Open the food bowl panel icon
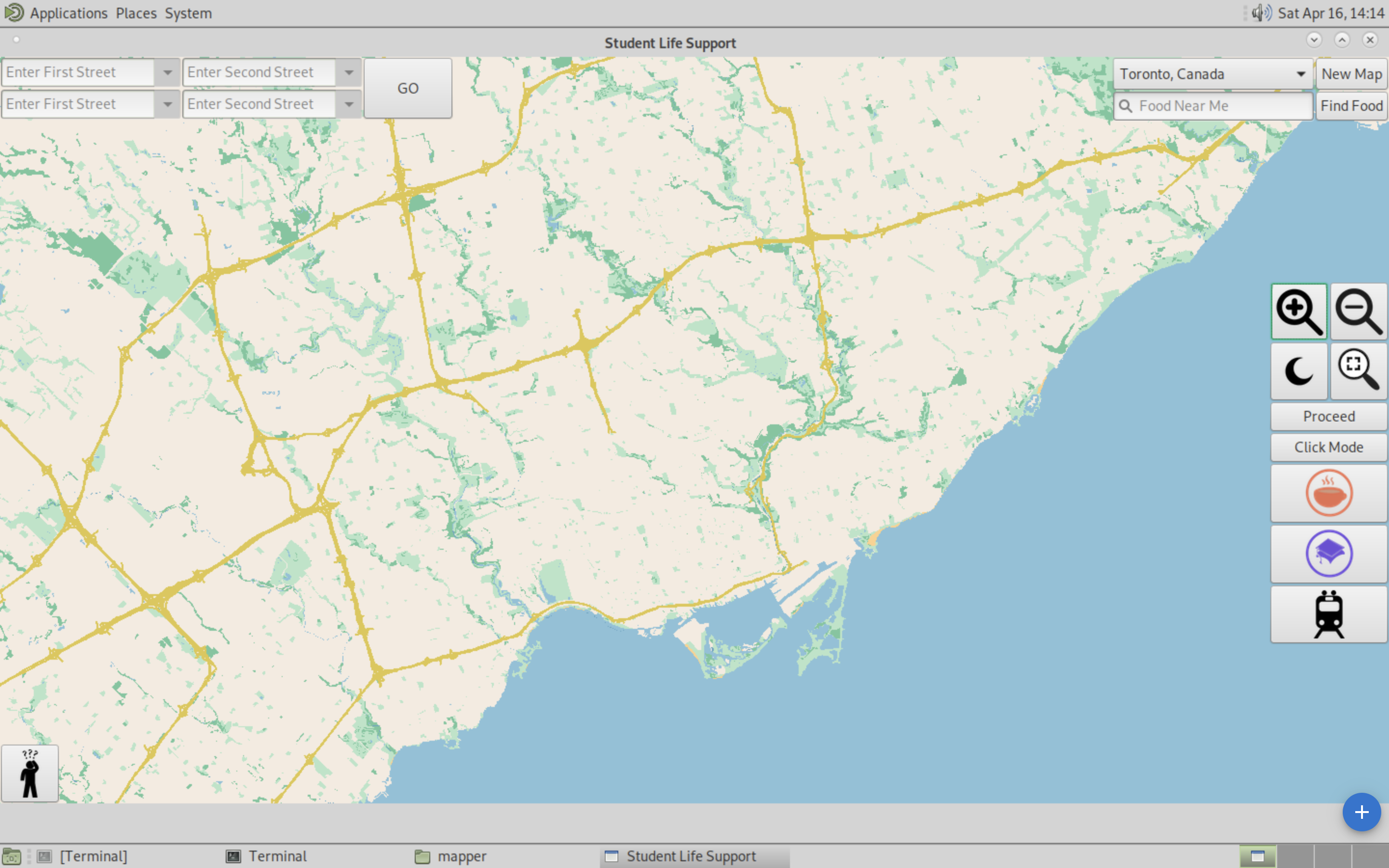The image size is (1389, 868). 1329,493
